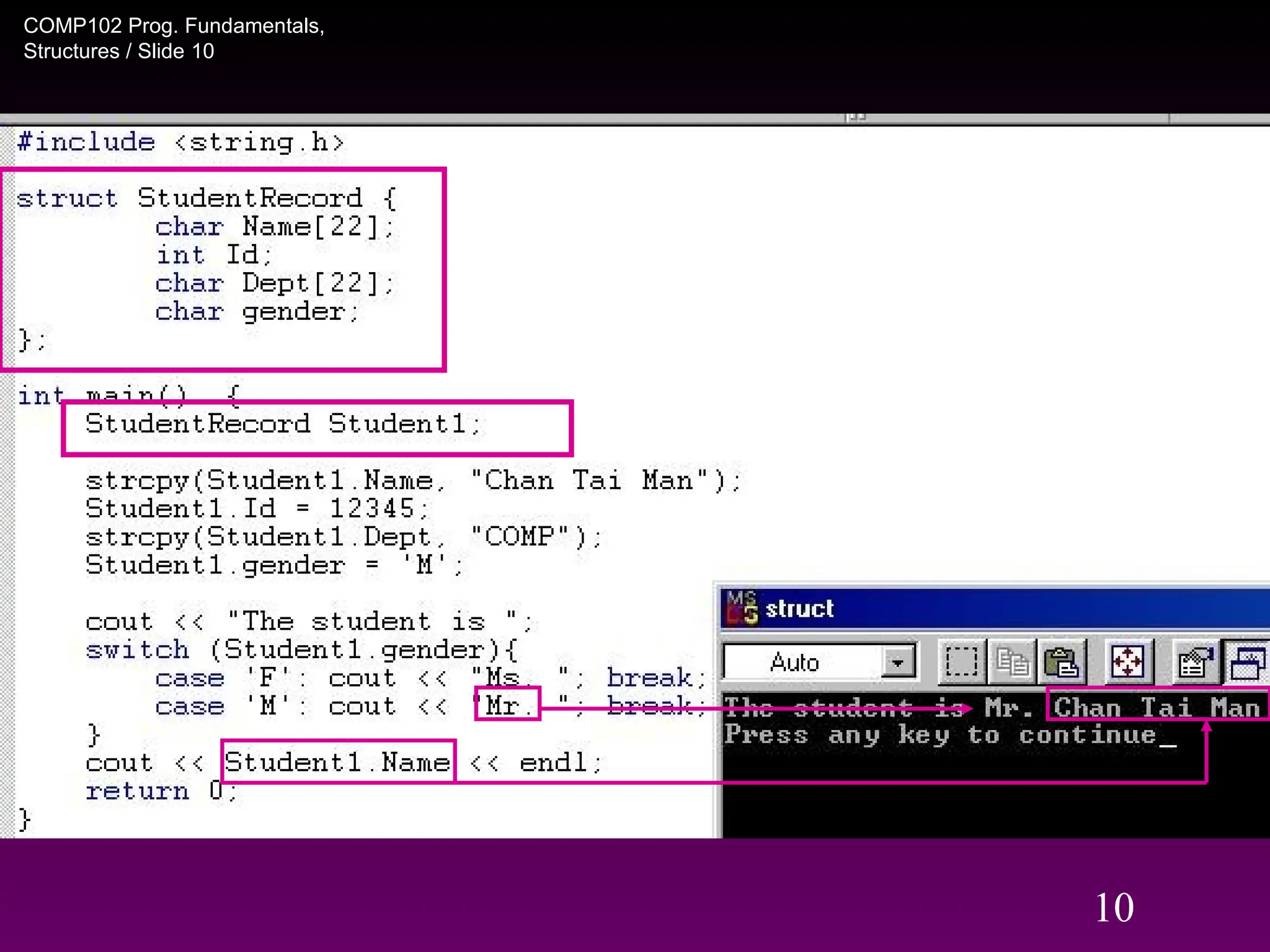Click 'Chan Tai Man' in console output
Viewport: 1270px width, 952px height.
pyautogui.click(x=1156, y=707)
